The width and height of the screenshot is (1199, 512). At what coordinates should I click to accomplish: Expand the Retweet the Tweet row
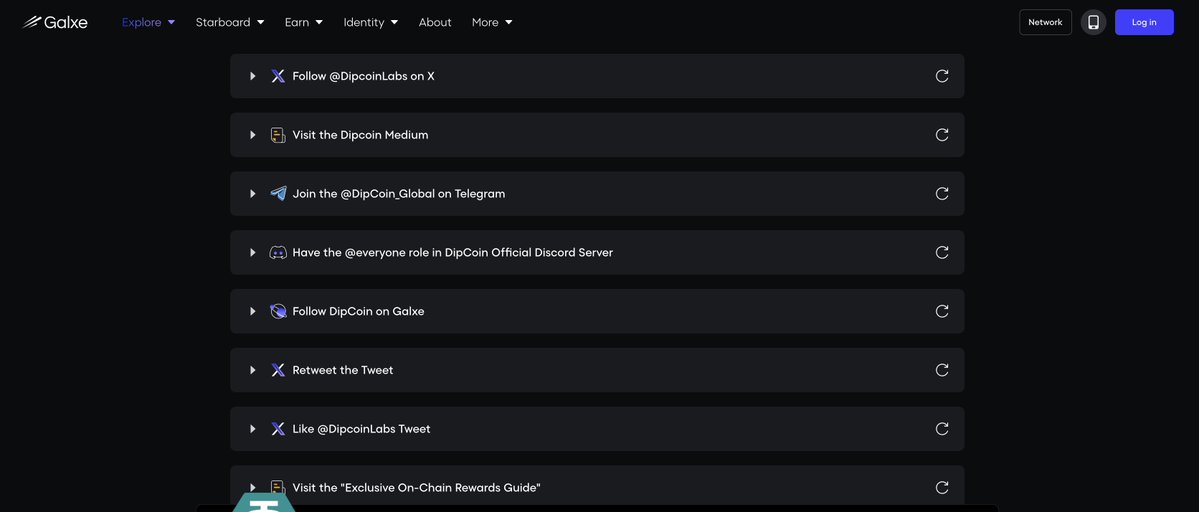click(252, 370)
